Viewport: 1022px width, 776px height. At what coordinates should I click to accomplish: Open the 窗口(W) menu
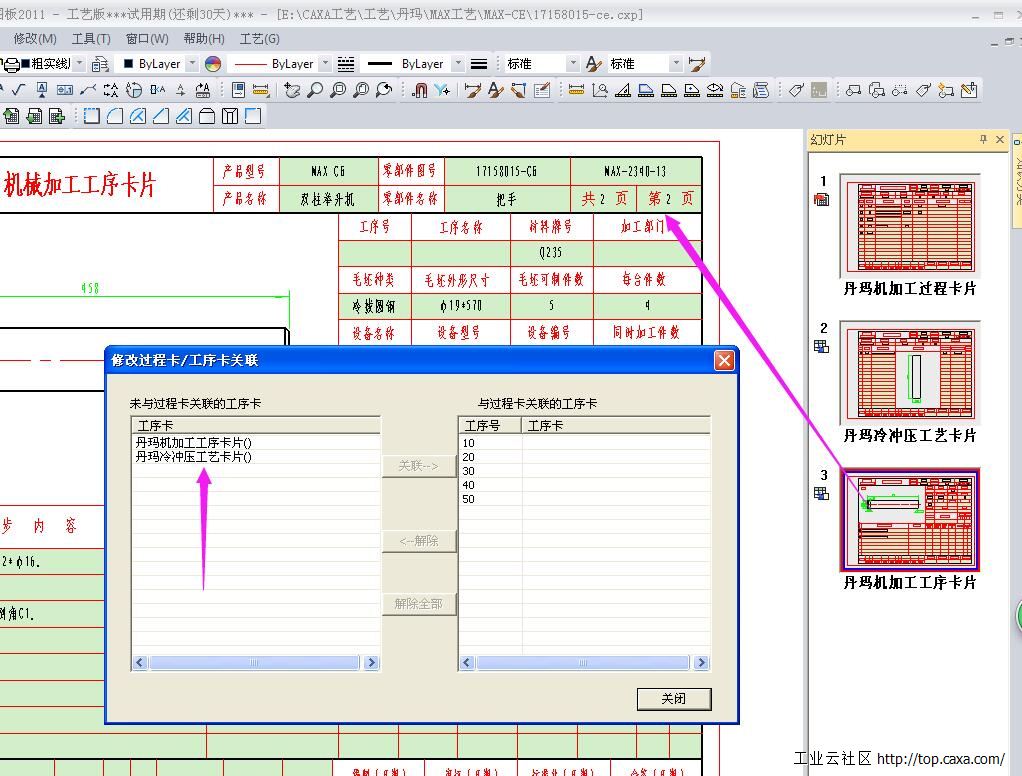coord(147,38)
